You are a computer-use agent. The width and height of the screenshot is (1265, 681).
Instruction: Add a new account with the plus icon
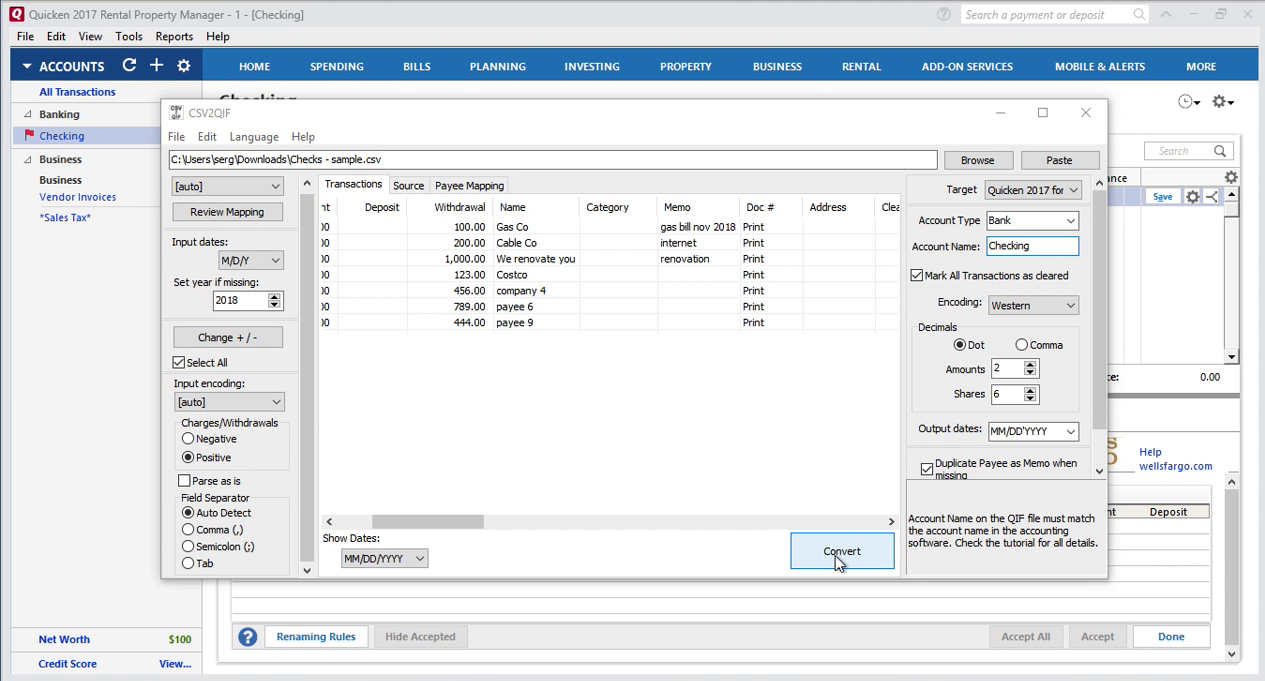[x=156, y=65]
